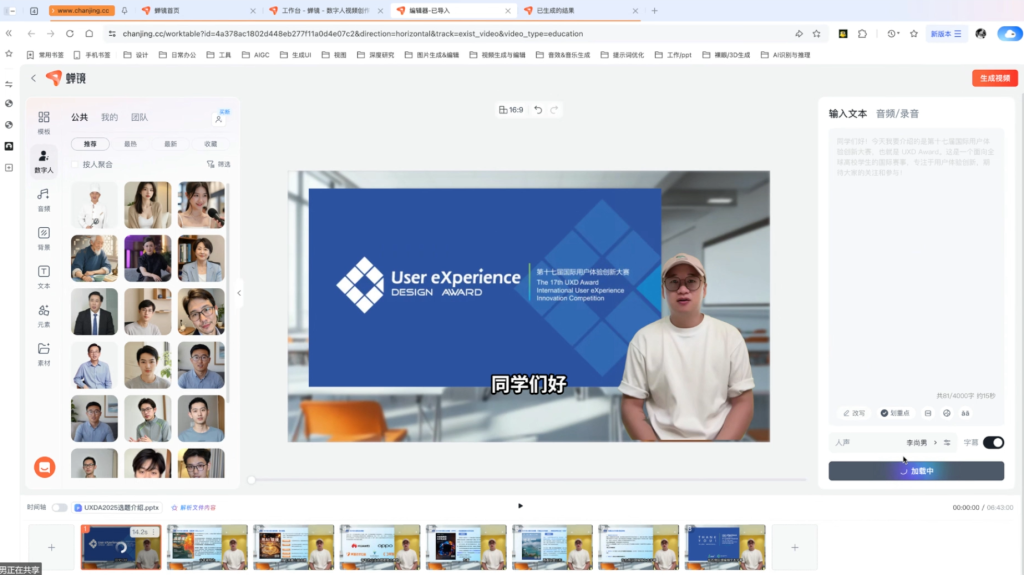Open the 16:9 aspect ratio dropdown
Image resolution: width=1024 pixels, height=575 pixels.
(511, 110)
